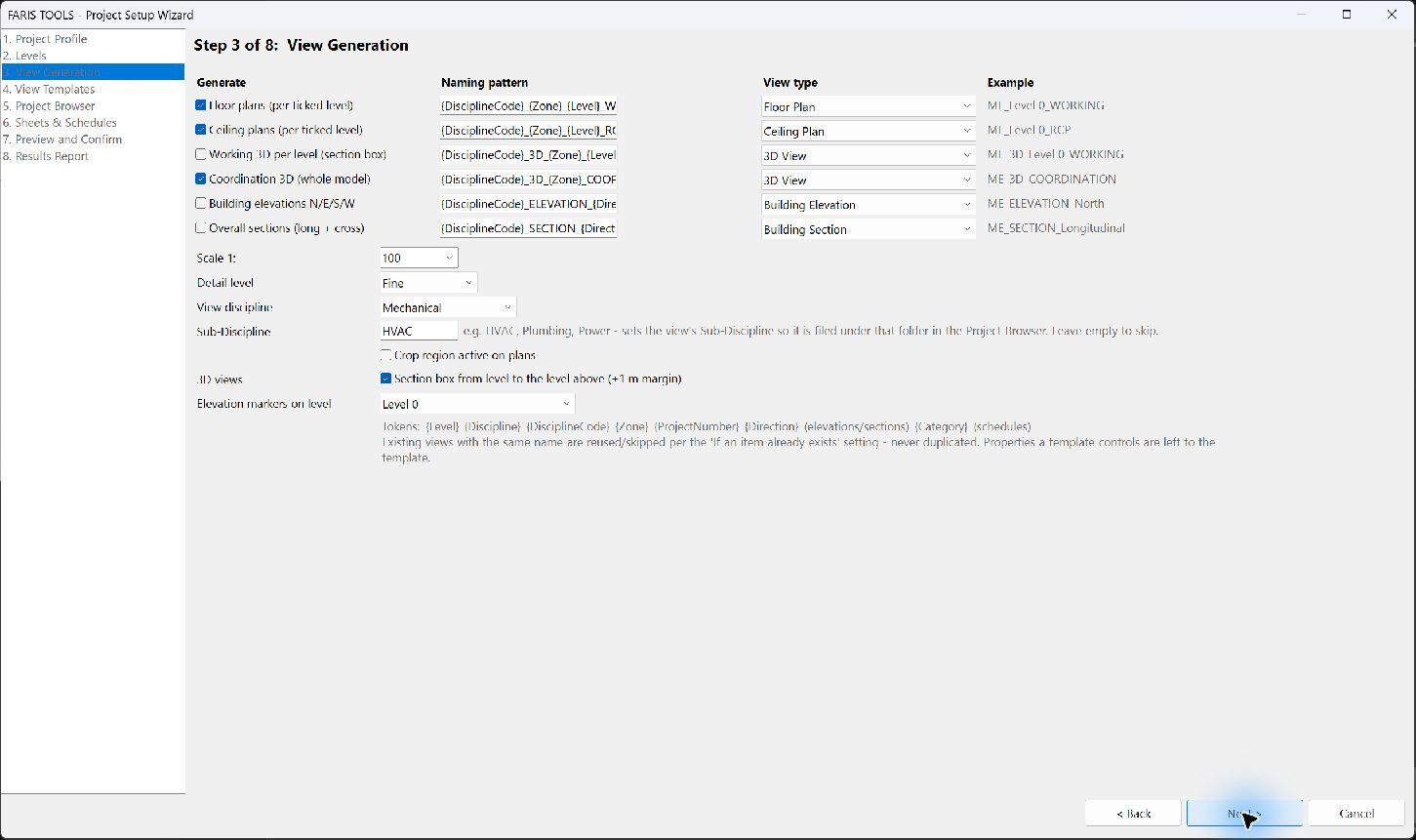Screen dimensions: 1416x840
Task: Maximize the Project Setup Wizard window
Action: click(1347, 14)
